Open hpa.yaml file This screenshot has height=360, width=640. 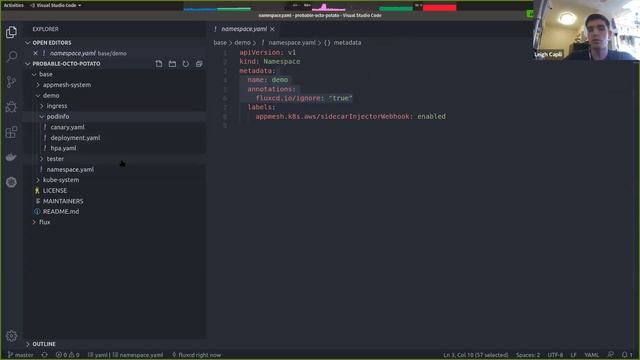[63, 148]
